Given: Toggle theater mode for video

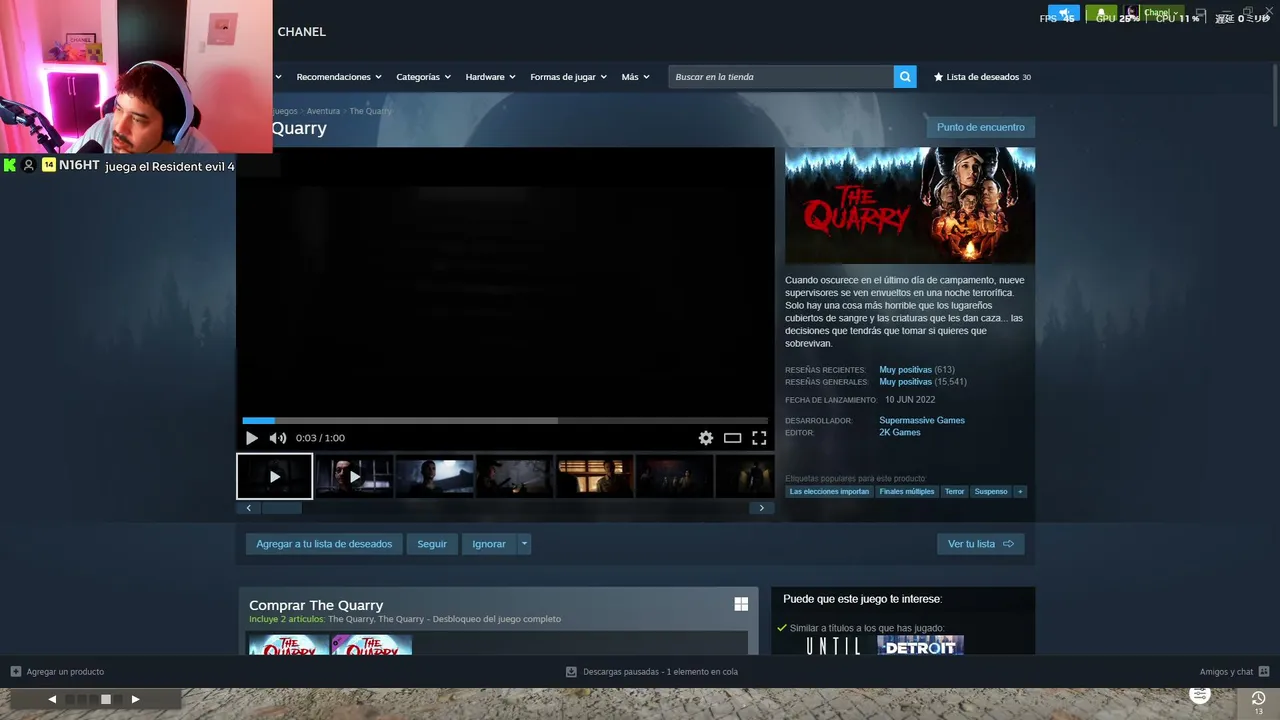Looking at the screenshot, I should coord(732,438).
